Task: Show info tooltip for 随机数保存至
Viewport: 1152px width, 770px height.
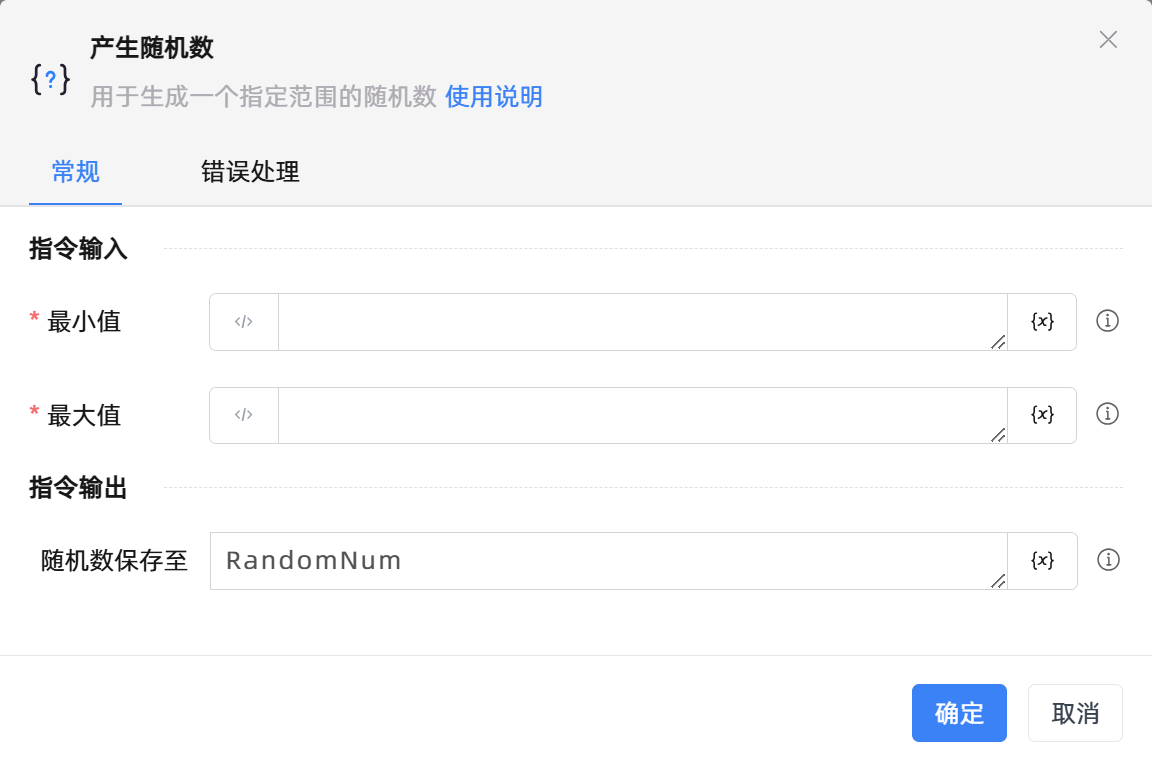Action: 1107,560
